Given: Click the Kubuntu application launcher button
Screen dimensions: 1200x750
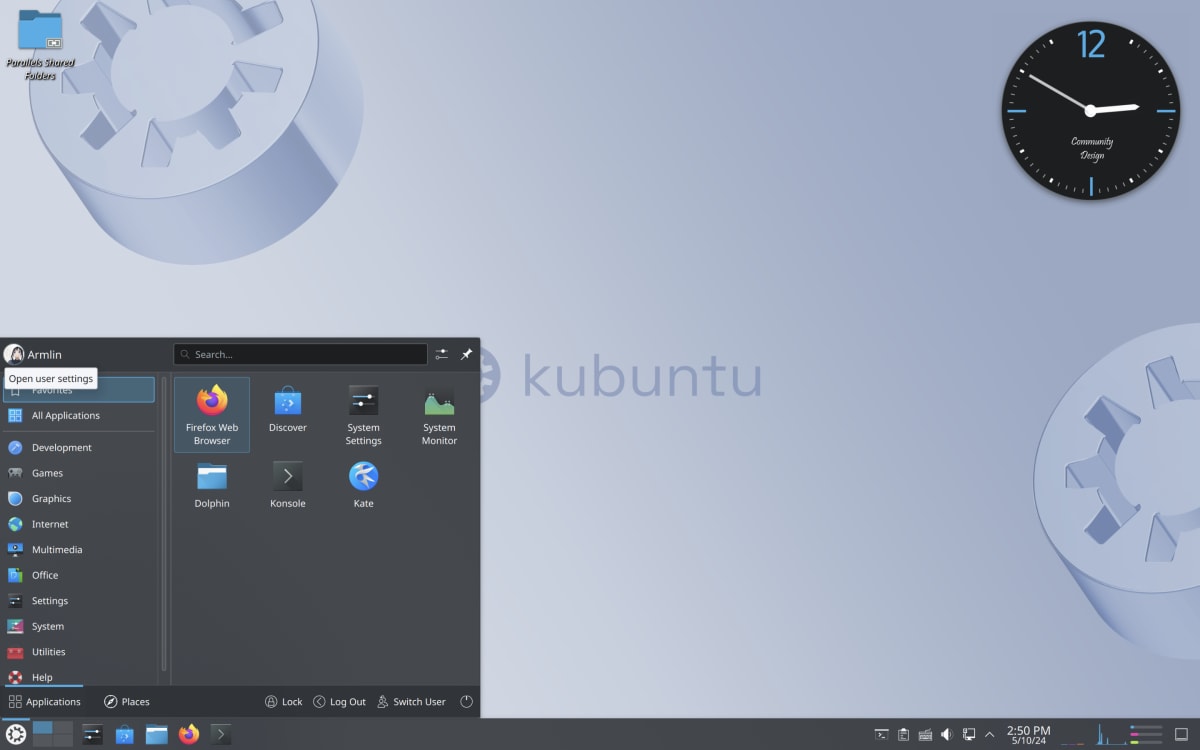Looking at the screenshot, I should click(16, 734).
